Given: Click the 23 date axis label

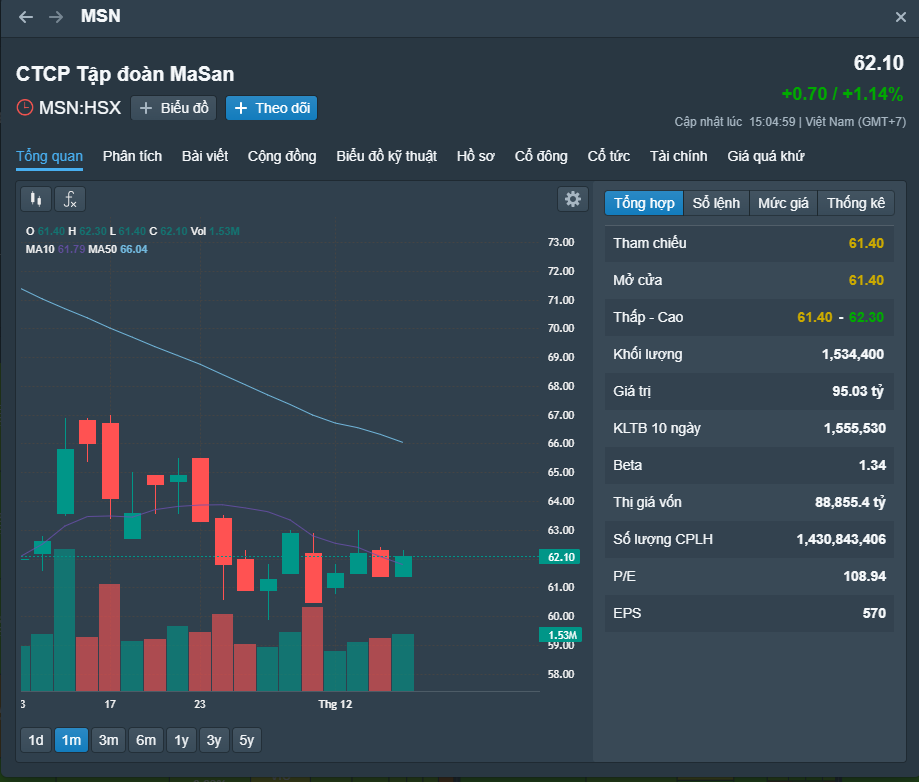Looking at the screenshot, I should [200, 704].
